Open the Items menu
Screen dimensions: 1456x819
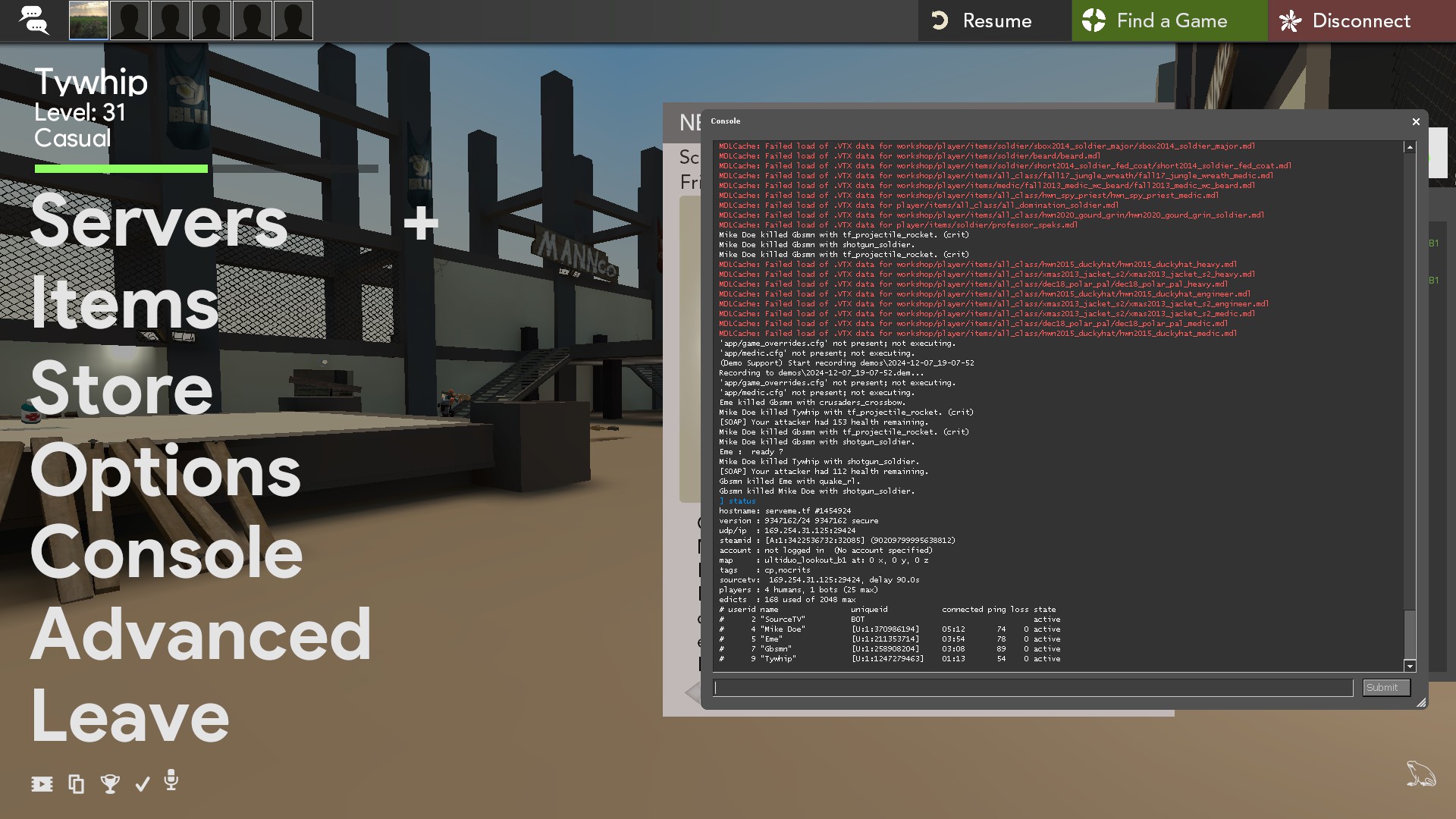point(125,304)
